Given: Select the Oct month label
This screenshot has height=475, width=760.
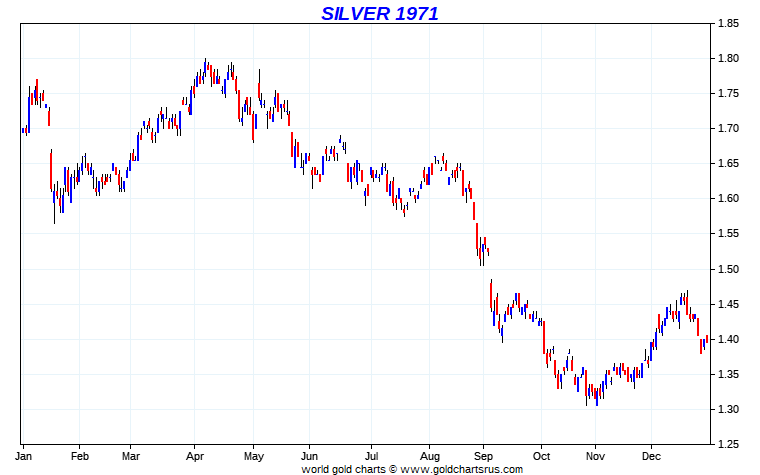Looking at the screenshot, I should [x=541, y=456].
